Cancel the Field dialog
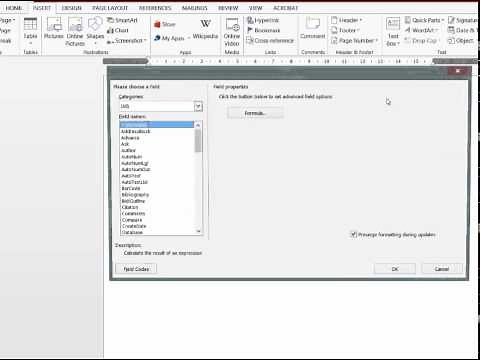480x360 pixels. [442, 269]
